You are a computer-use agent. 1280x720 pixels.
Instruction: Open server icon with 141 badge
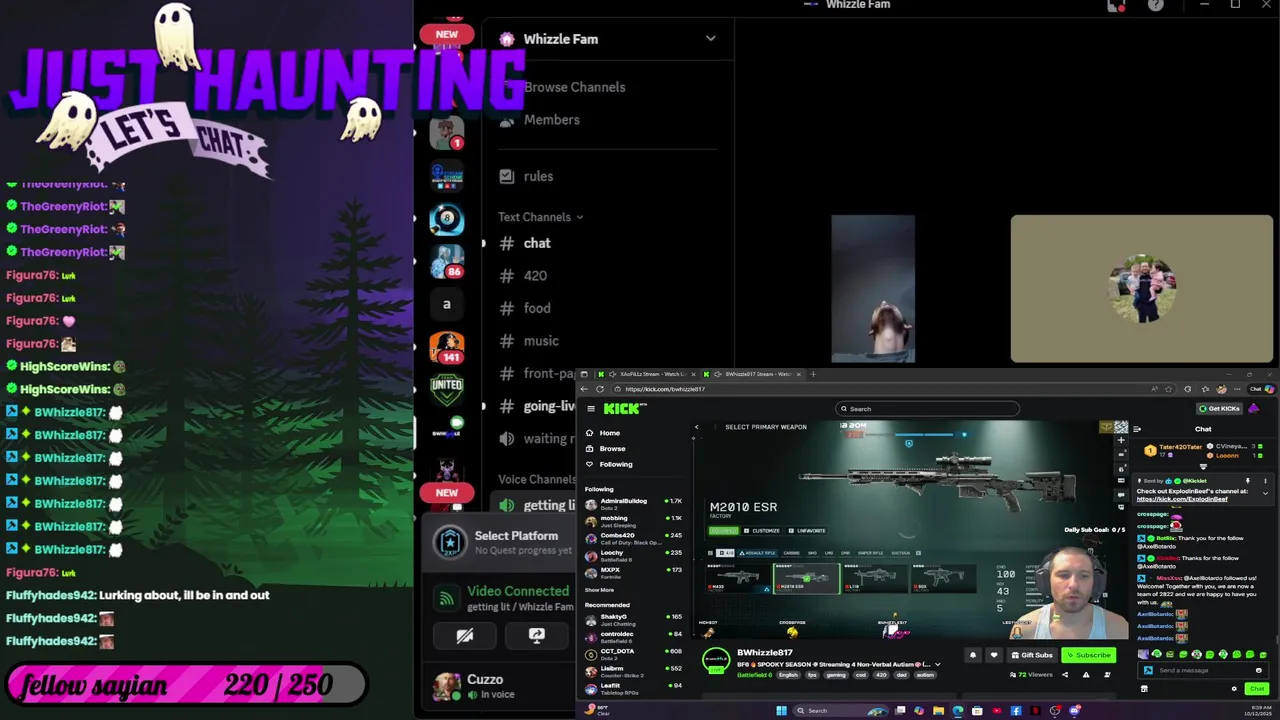click(447, 347)
